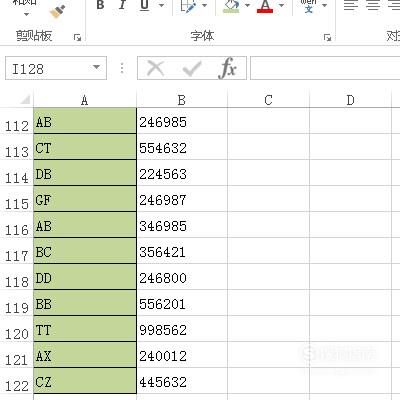Confirm entry with checkmark button
Image resolution: width=400 pixels, height=400 pixels.
point(192,68)
